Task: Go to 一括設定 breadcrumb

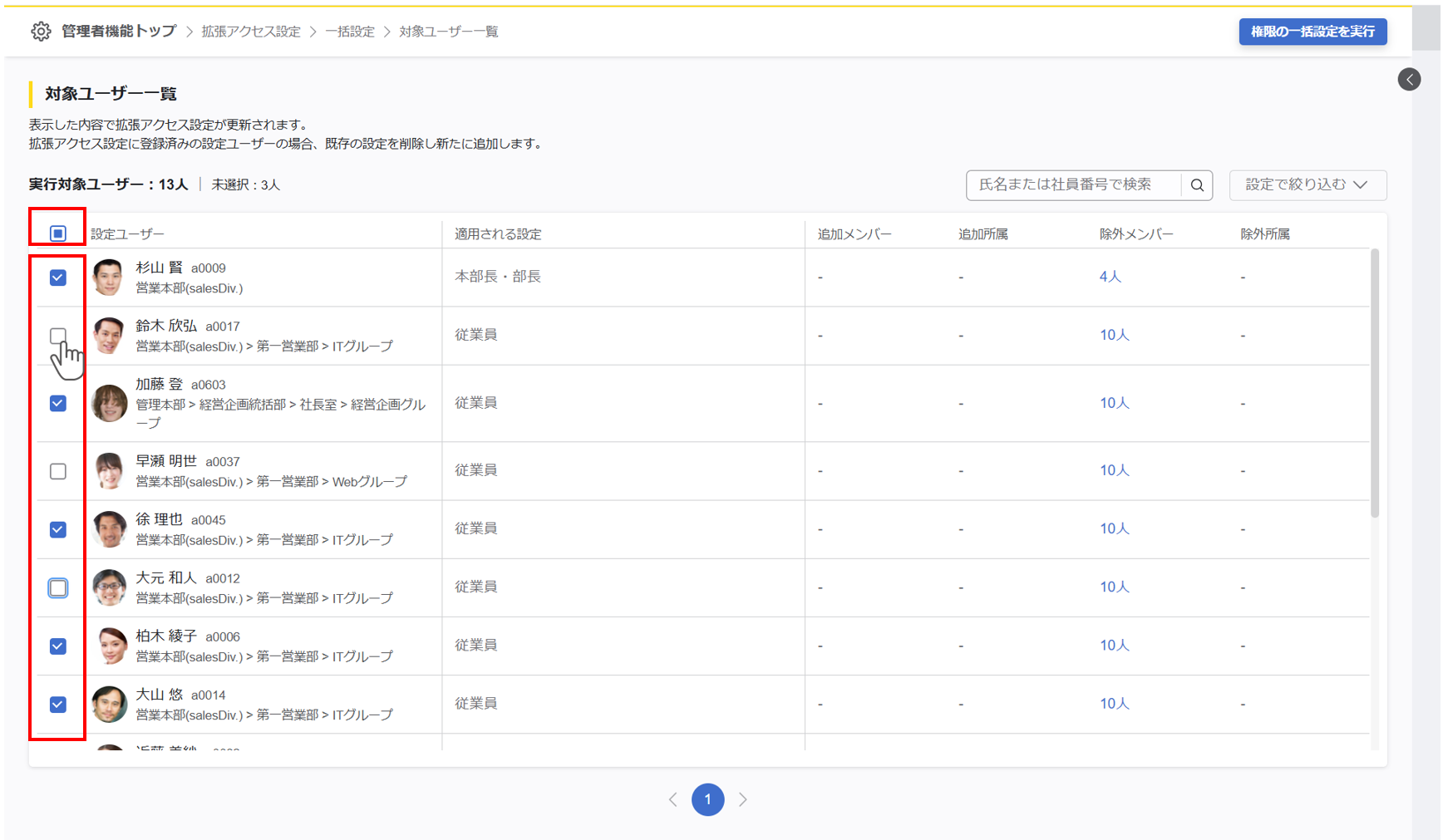Action: coord(350,32)
